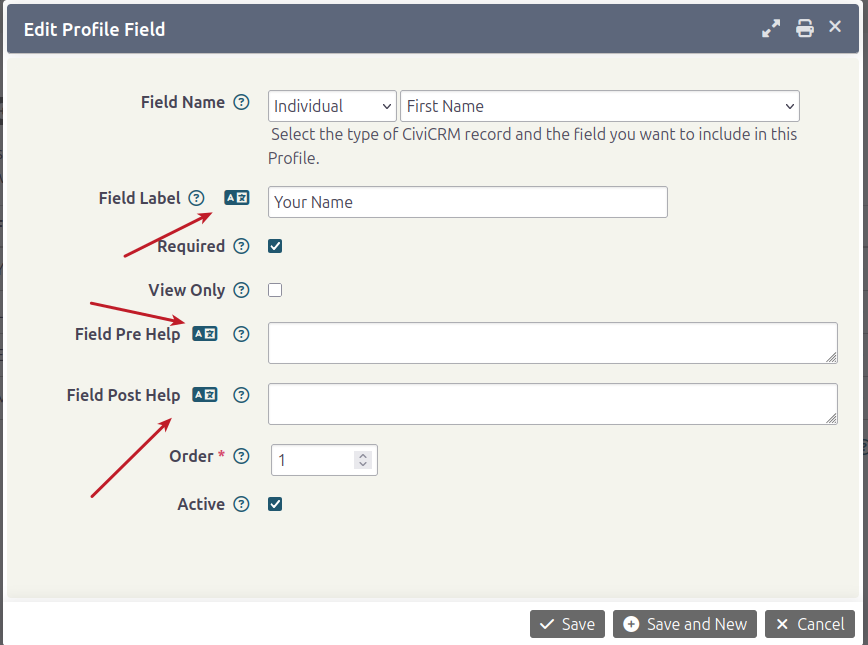This screenshot has width=868, height=645.
Task: Enable the View Only checkbox
Action: click(275, 290)
